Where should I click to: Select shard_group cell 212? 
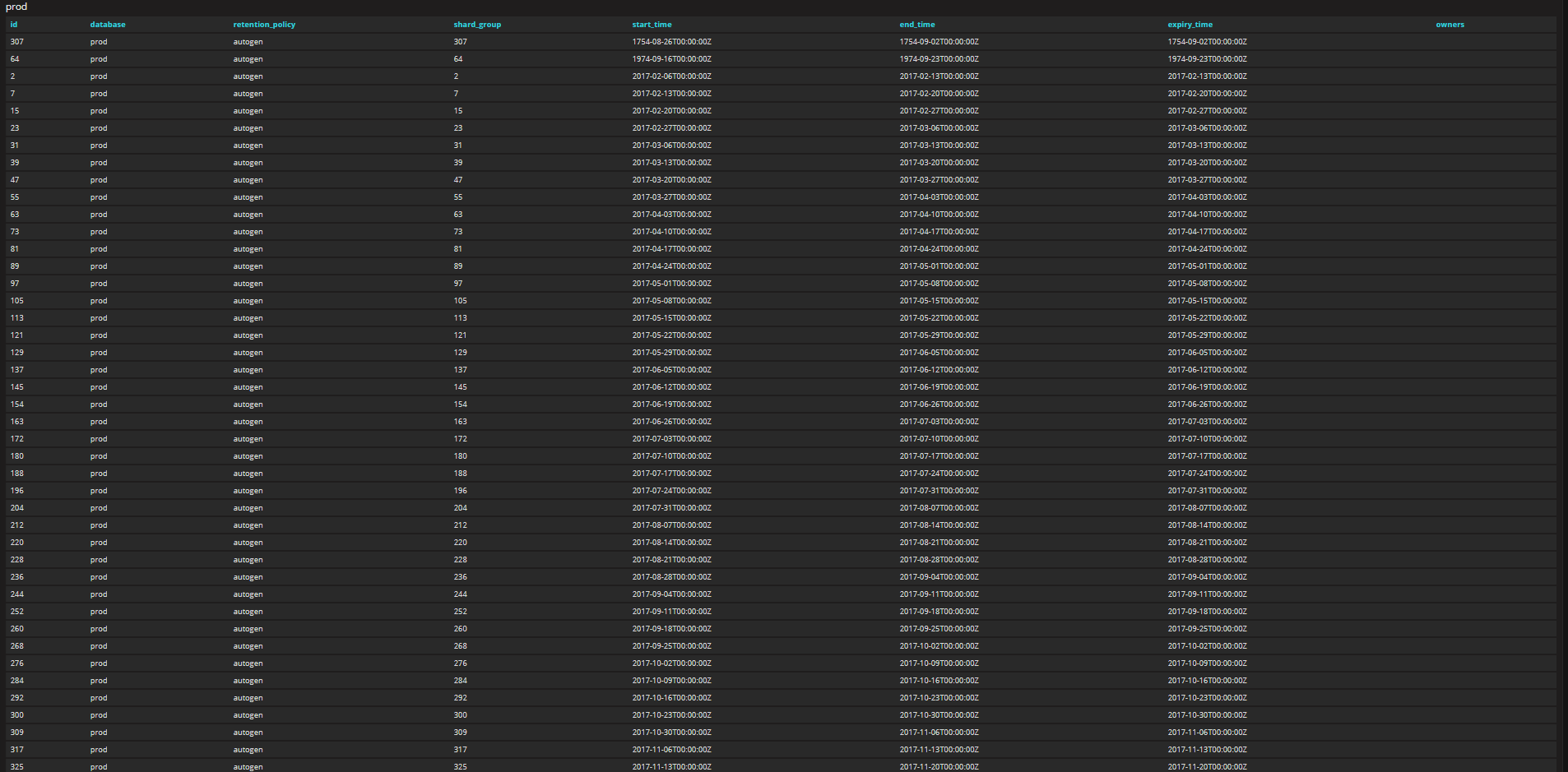coord(460,525)
